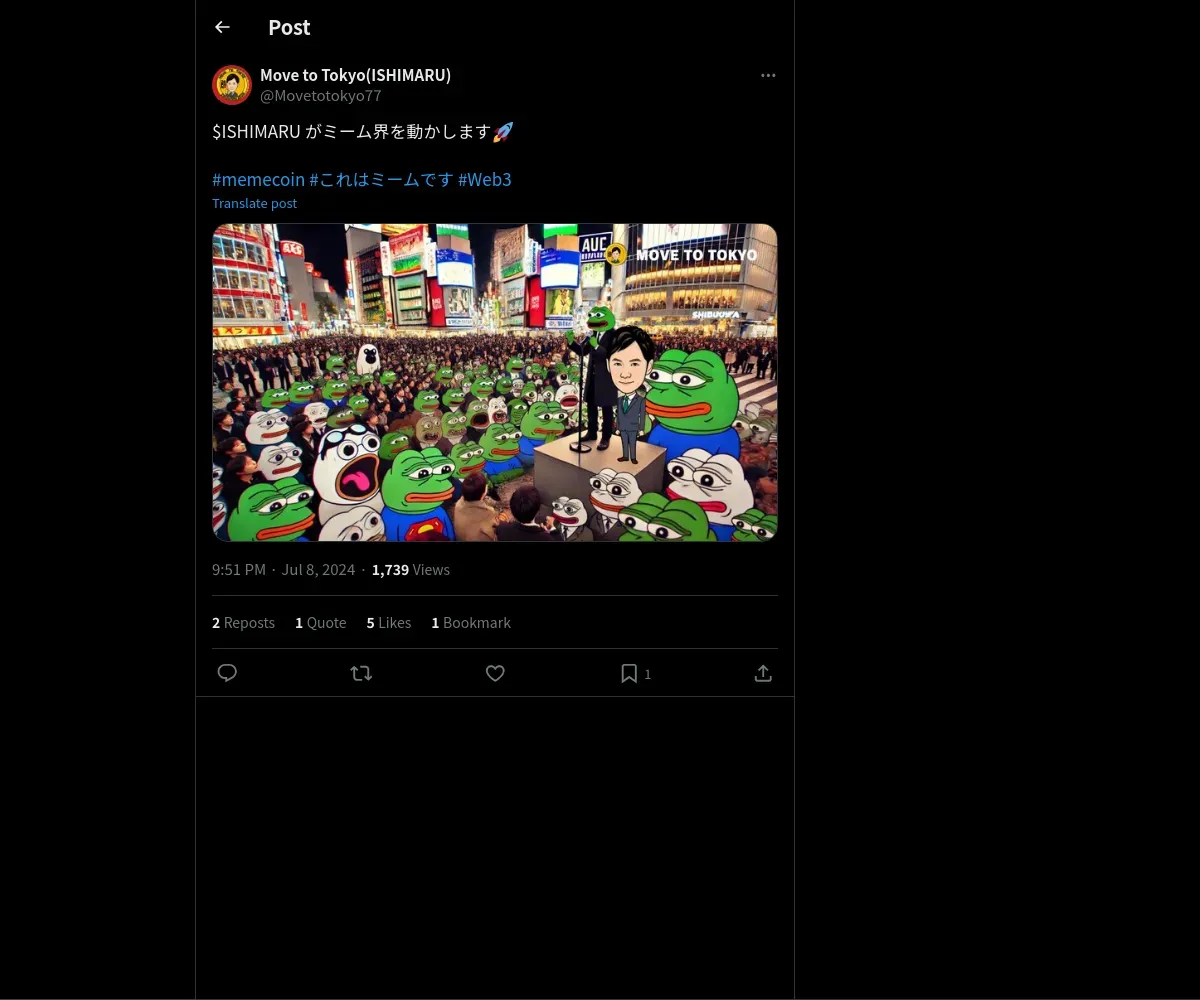The width and height of the screenshot is (1200, 1000).
Task: Bookmark the post with bookmark icon
Action: (629, 673)
